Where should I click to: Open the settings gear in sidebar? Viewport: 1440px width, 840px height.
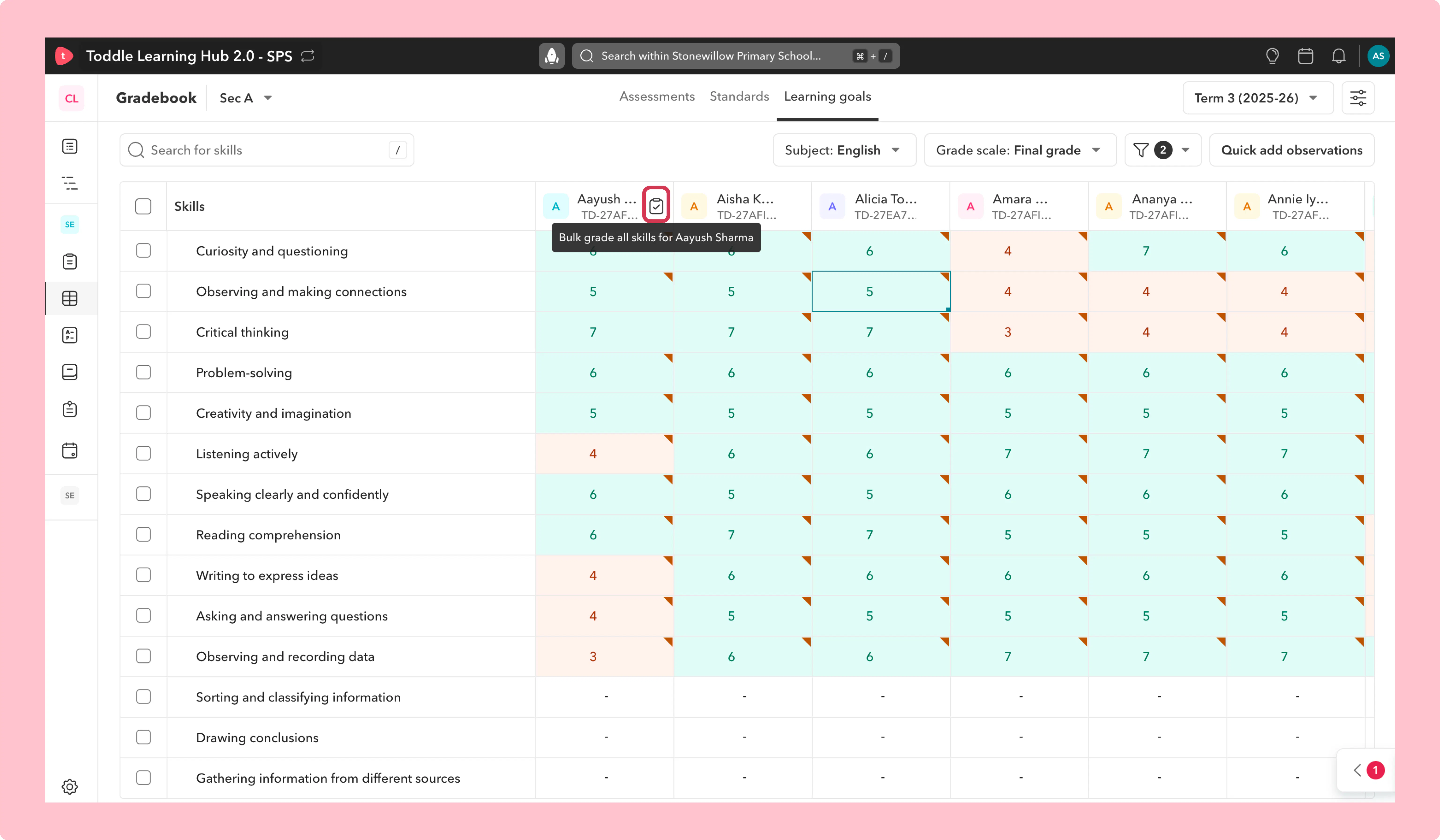(x=70, y=786)
